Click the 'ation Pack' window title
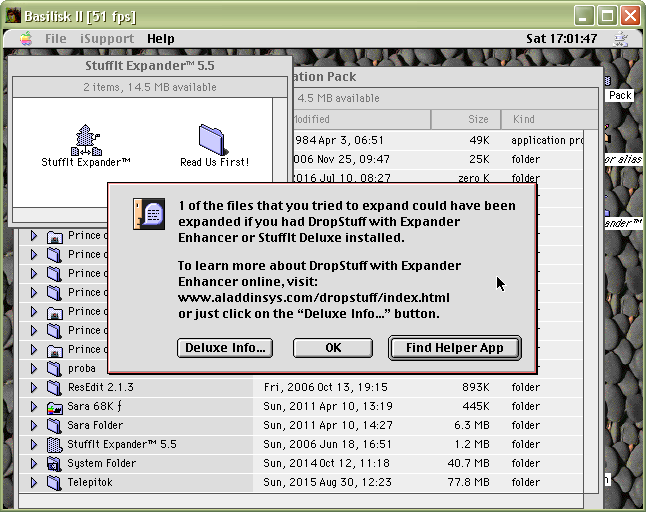The width and height of the screenshot is (646, 512). (325, 77)
